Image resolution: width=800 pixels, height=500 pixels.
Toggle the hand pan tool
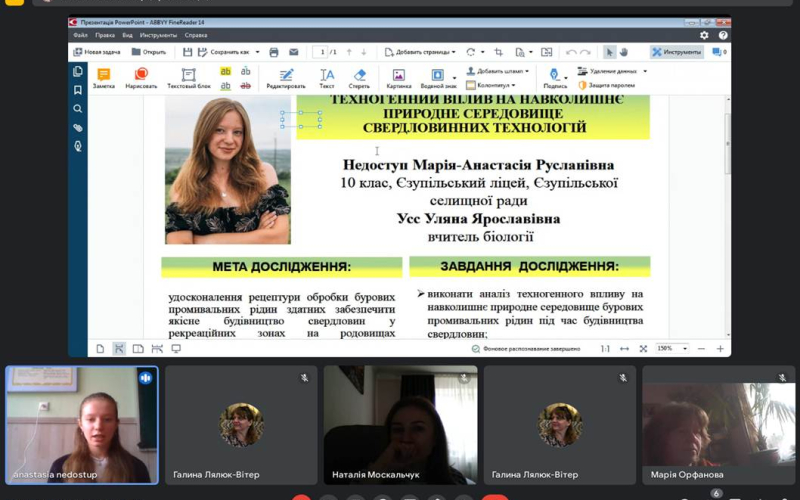[624, 52]
